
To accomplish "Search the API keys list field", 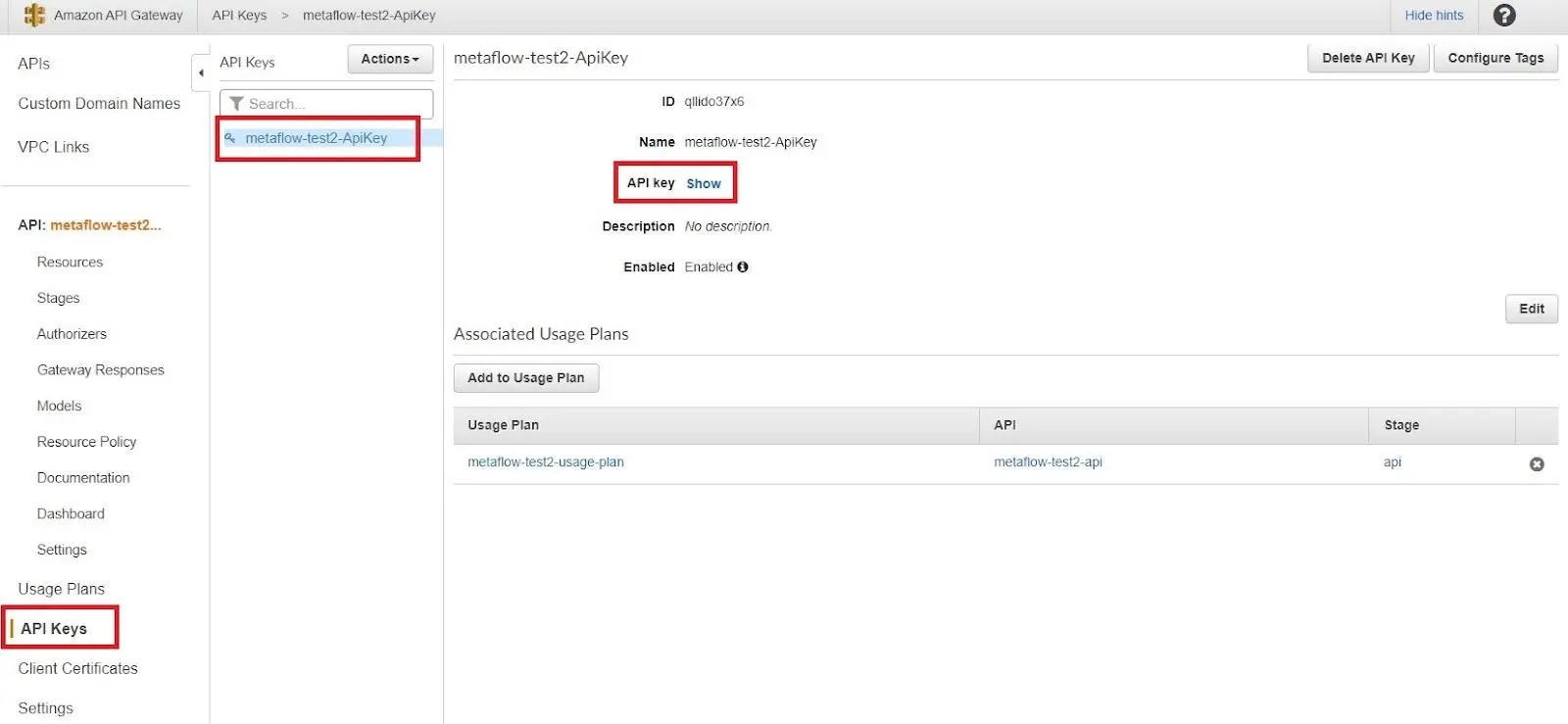I will pyautogui.click(x=326, y=104).
